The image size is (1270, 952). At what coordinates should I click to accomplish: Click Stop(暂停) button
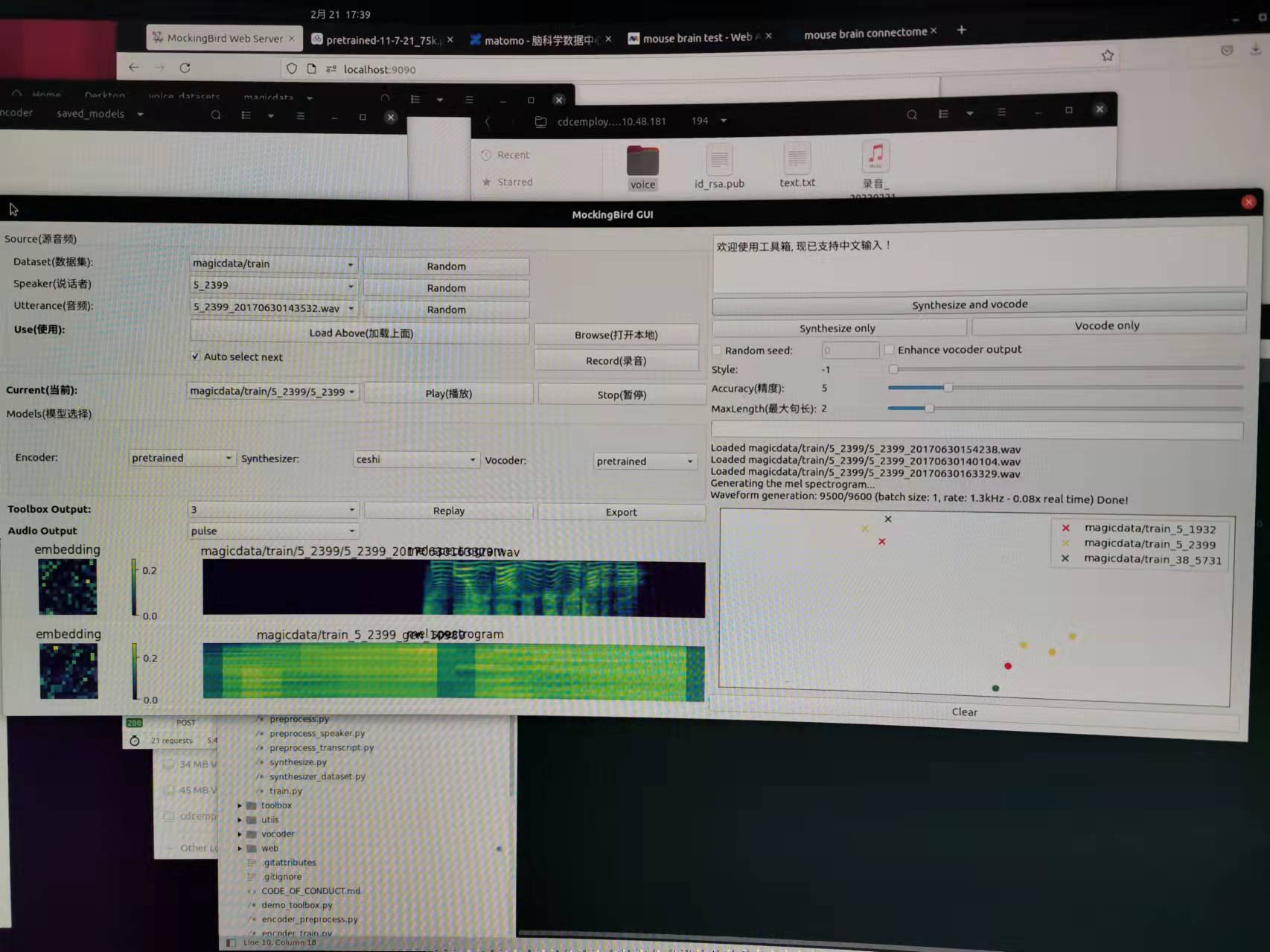(x=621, y=394)
